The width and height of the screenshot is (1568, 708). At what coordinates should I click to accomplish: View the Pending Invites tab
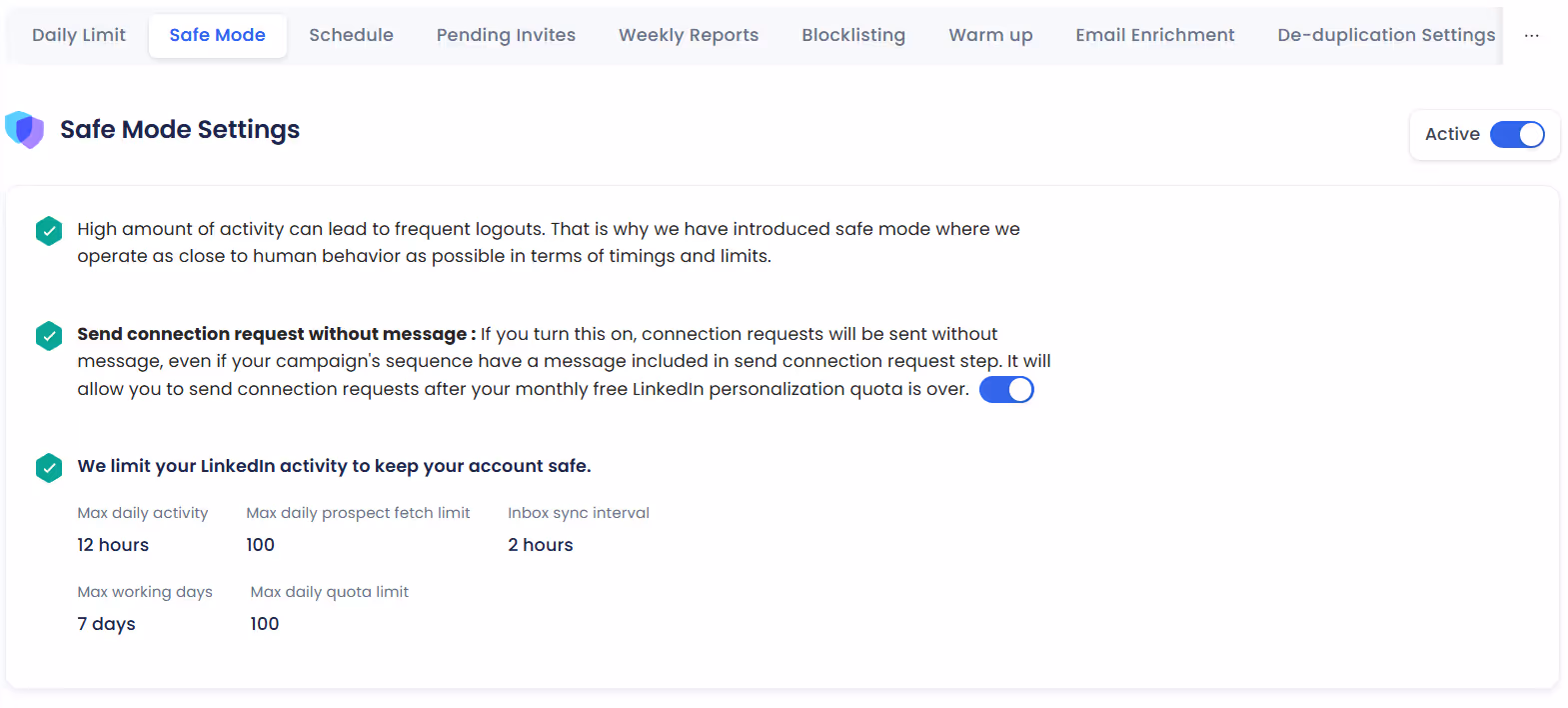click(506, 35)
